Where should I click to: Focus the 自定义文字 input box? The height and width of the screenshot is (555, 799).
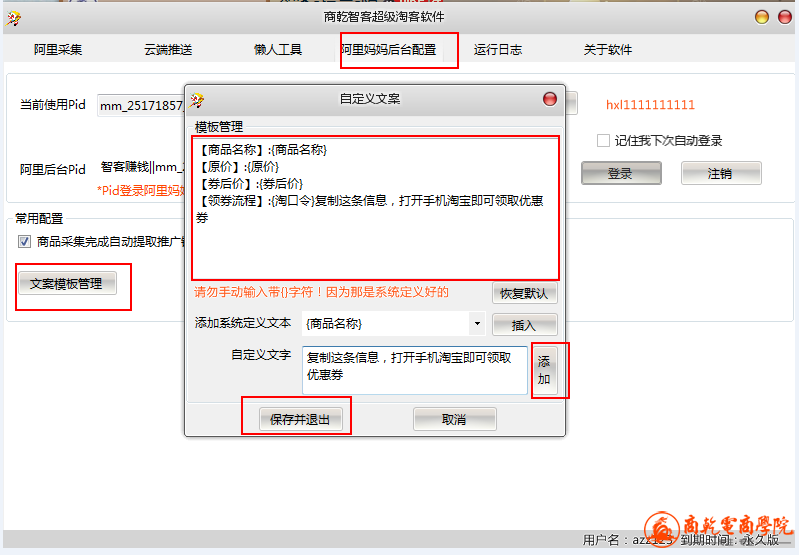[414, 371]
